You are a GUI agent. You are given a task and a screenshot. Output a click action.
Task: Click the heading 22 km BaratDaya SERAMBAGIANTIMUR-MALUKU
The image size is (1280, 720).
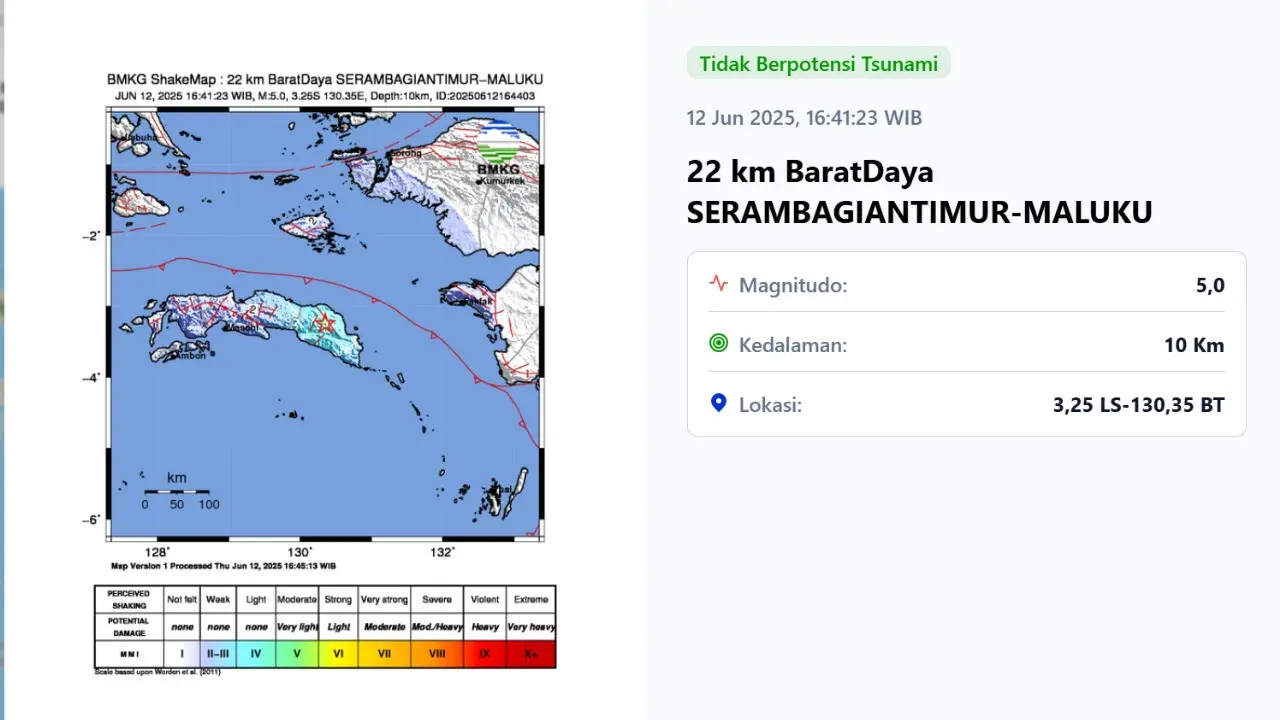[919, 192]
